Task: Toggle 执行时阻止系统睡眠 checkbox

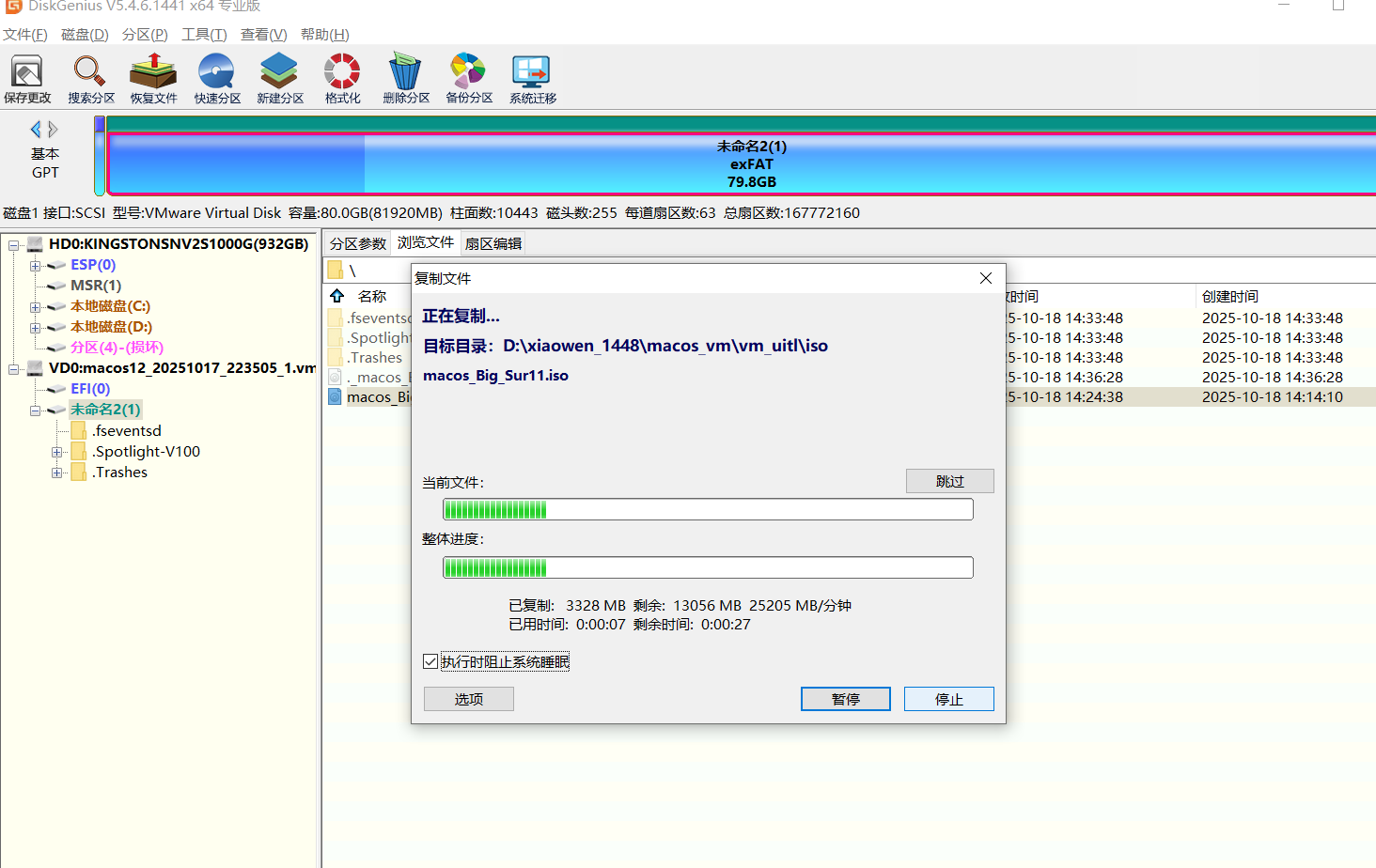Action: pyautogui.click(x=430, y=662)
